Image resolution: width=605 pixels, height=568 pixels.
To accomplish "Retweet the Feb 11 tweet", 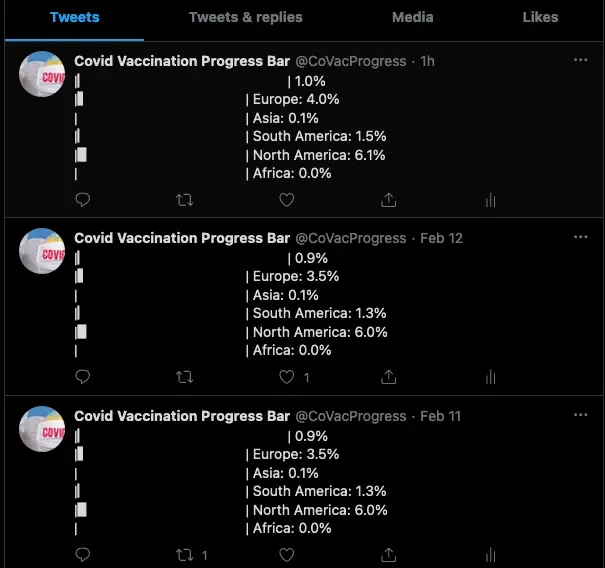I will coord(184,555).
